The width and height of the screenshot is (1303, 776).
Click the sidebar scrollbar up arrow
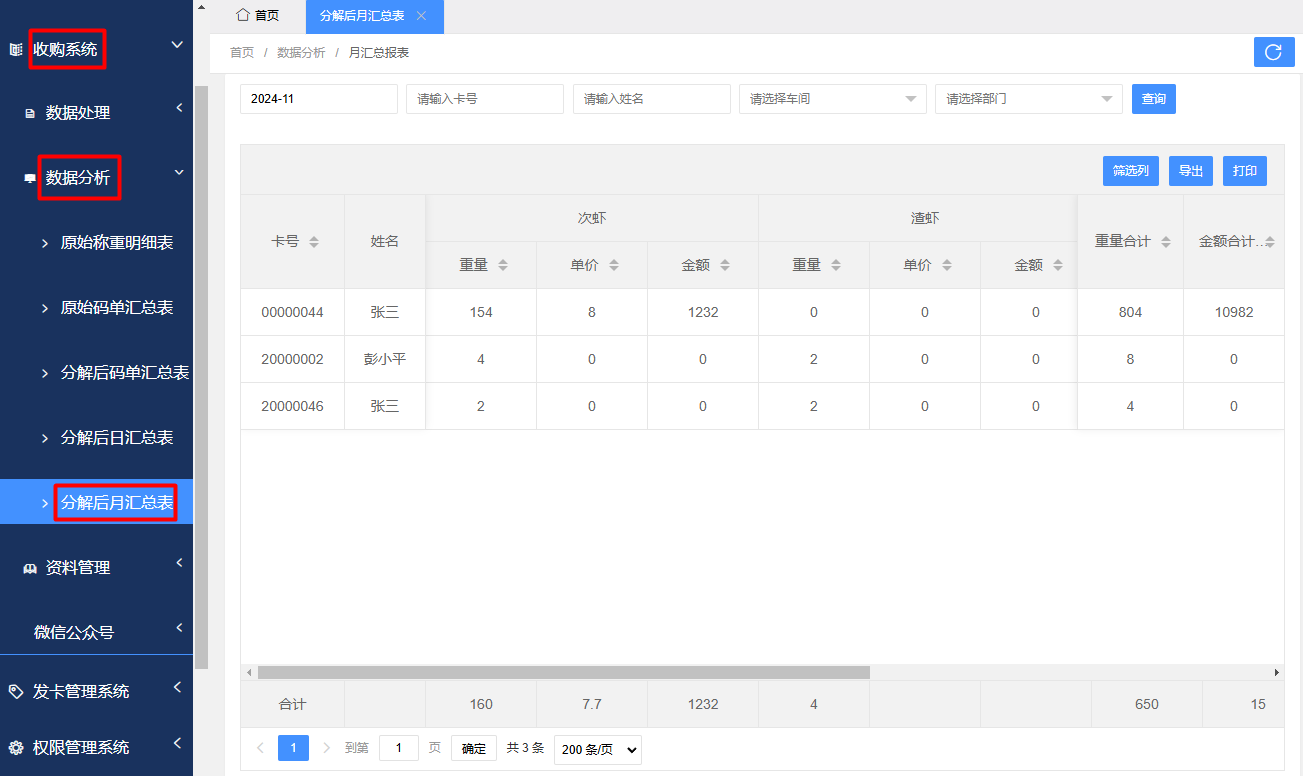click(x=201, y=8)
